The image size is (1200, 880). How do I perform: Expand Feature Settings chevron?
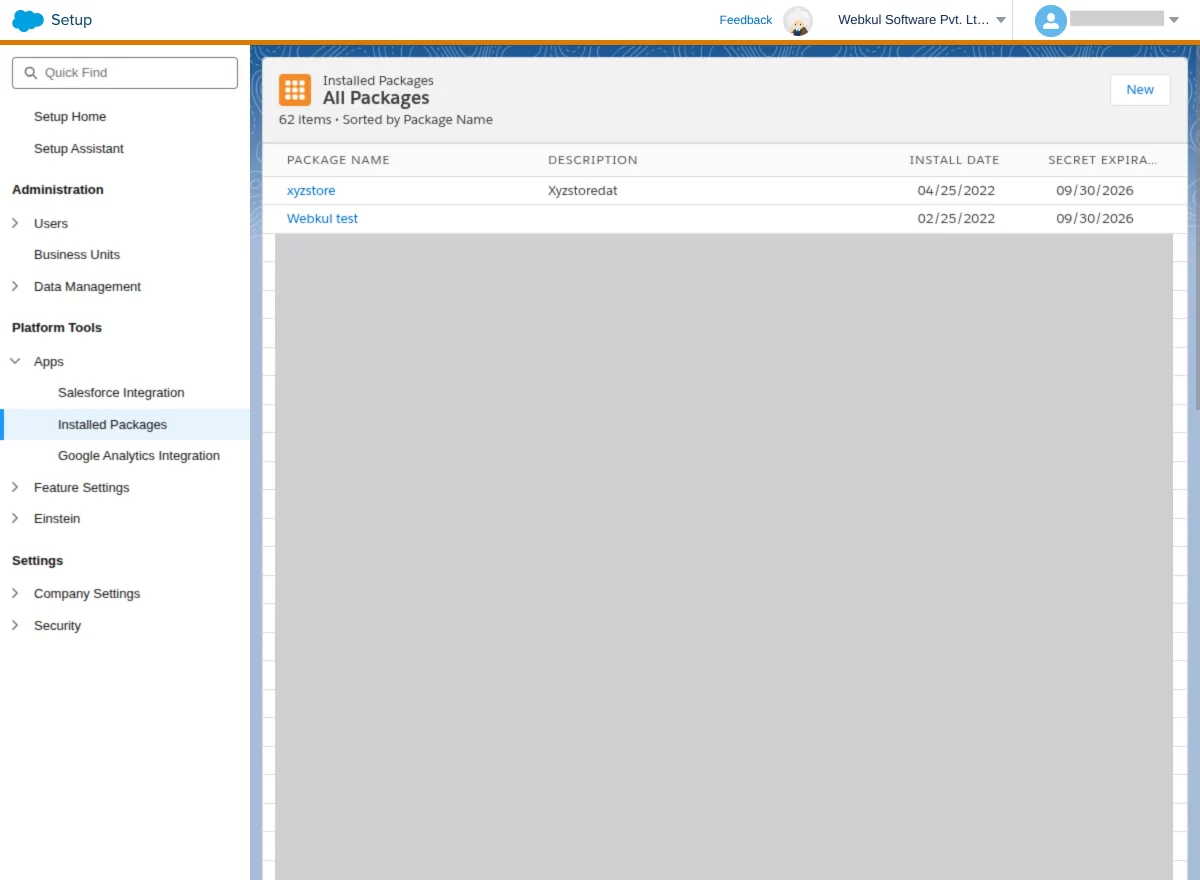coord(15,487)
